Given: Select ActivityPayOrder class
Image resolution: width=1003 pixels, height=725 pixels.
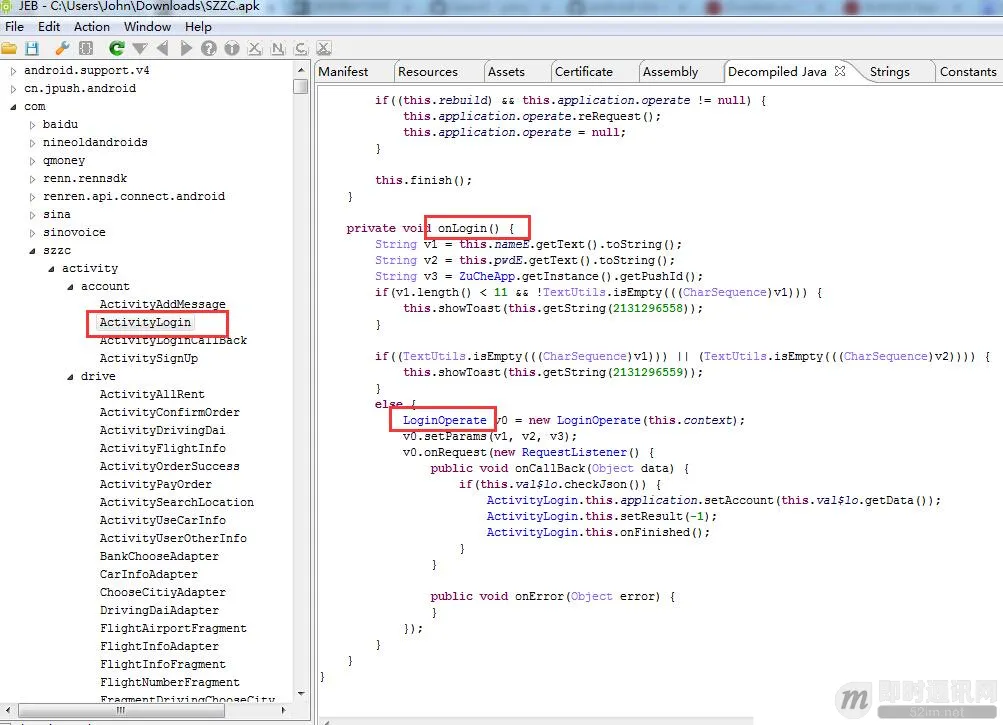Looking at the screenshot, I should (155, 484).
